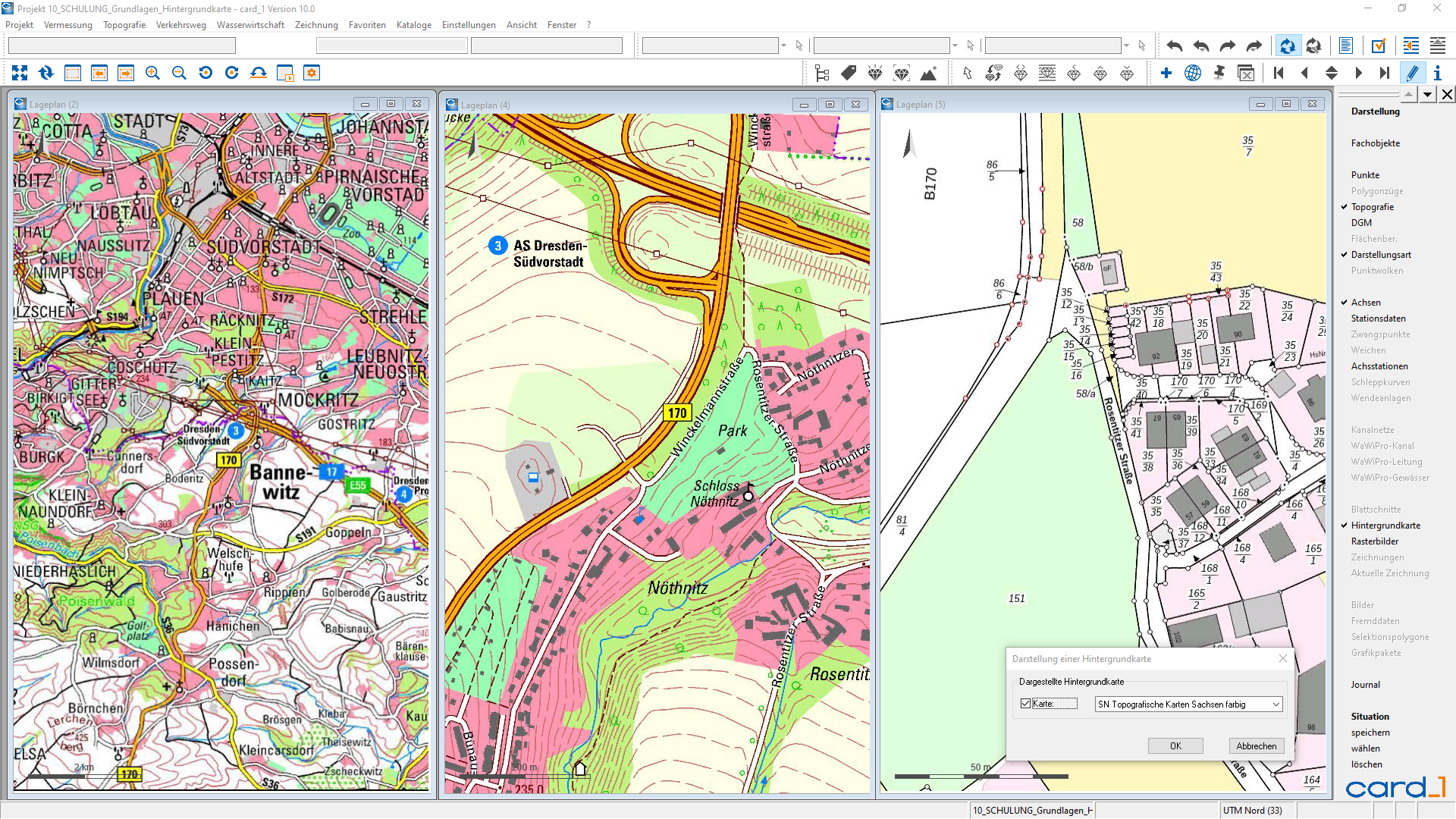The height and width of the screenshot is (819, 1456).
Task: Go to previous view extent icon
Action: point(99,73)
